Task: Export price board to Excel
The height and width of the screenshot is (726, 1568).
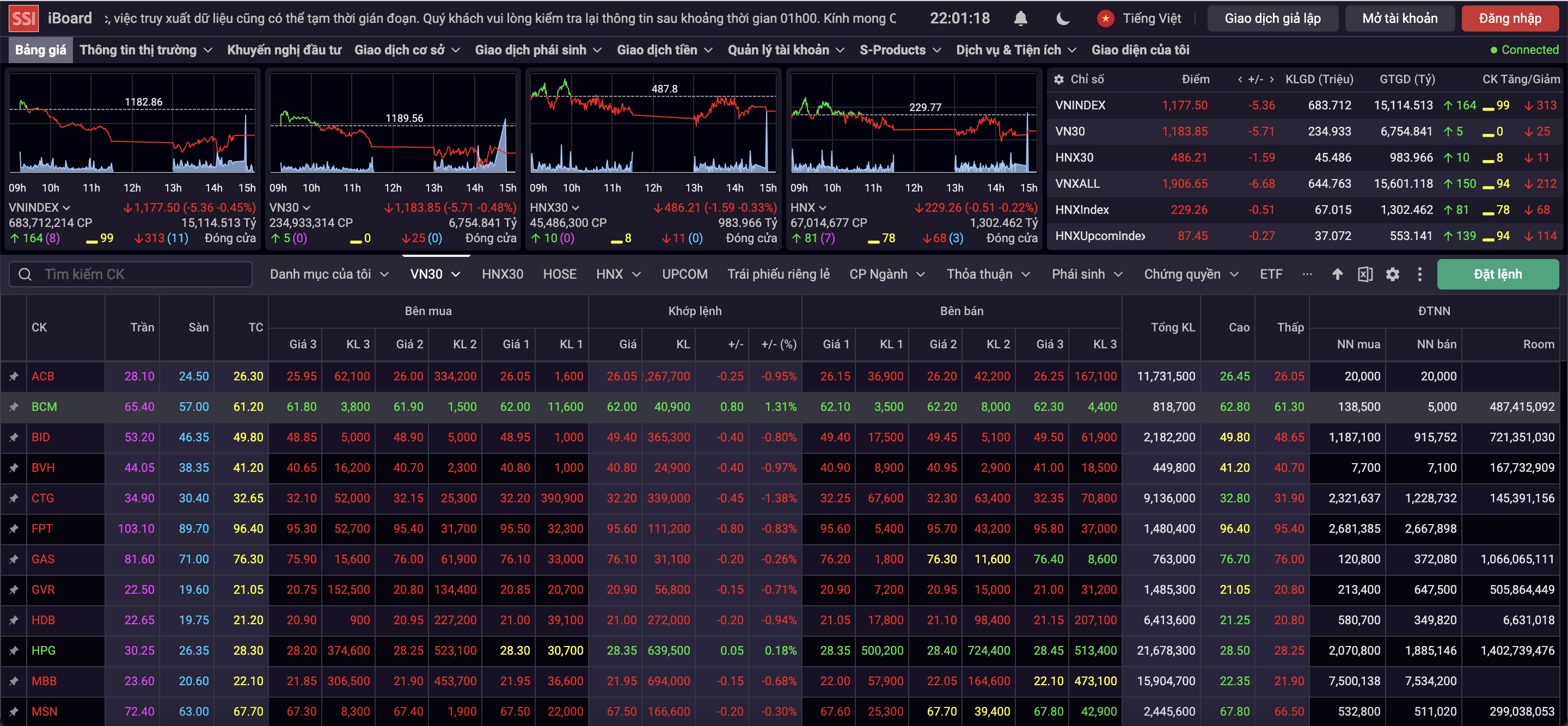Action: click(1365, 274)
